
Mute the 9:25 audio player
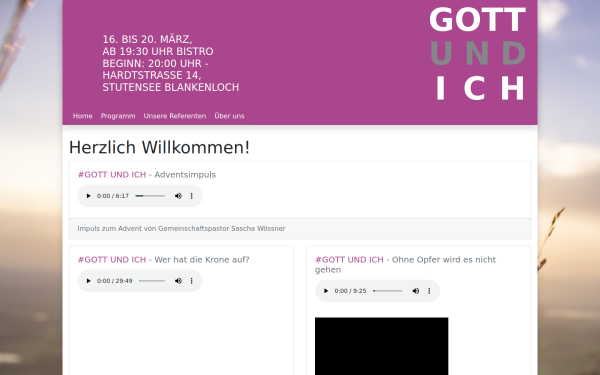tap(416, 291)
